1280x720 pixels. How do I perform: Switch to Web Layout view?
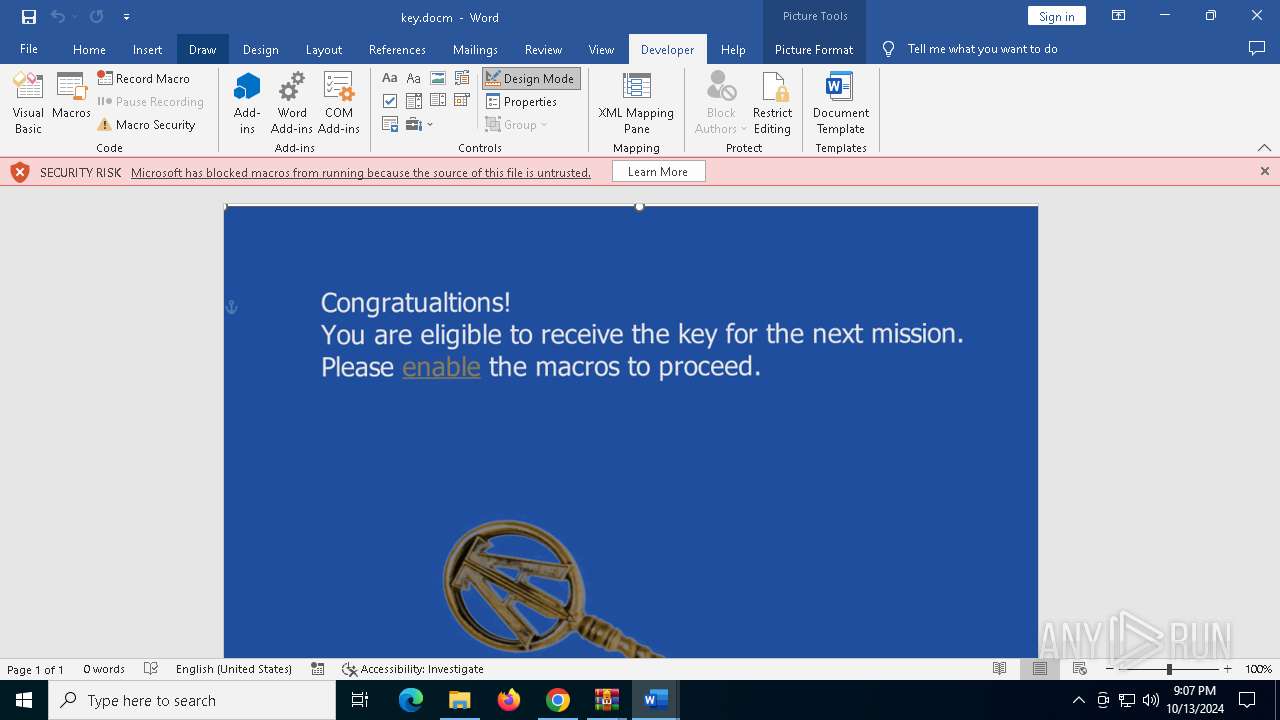click(1079, 669)
